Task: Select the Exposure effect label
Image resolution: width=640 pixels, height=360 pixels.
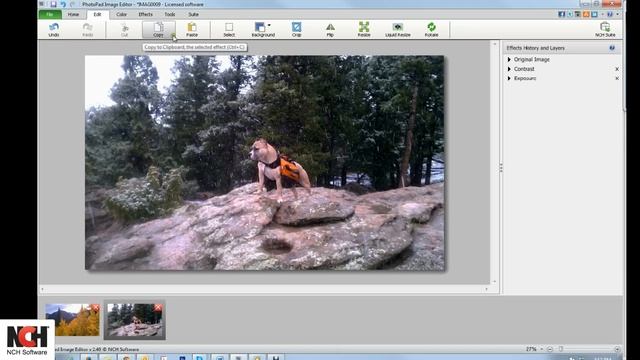Action: (525, 78)
